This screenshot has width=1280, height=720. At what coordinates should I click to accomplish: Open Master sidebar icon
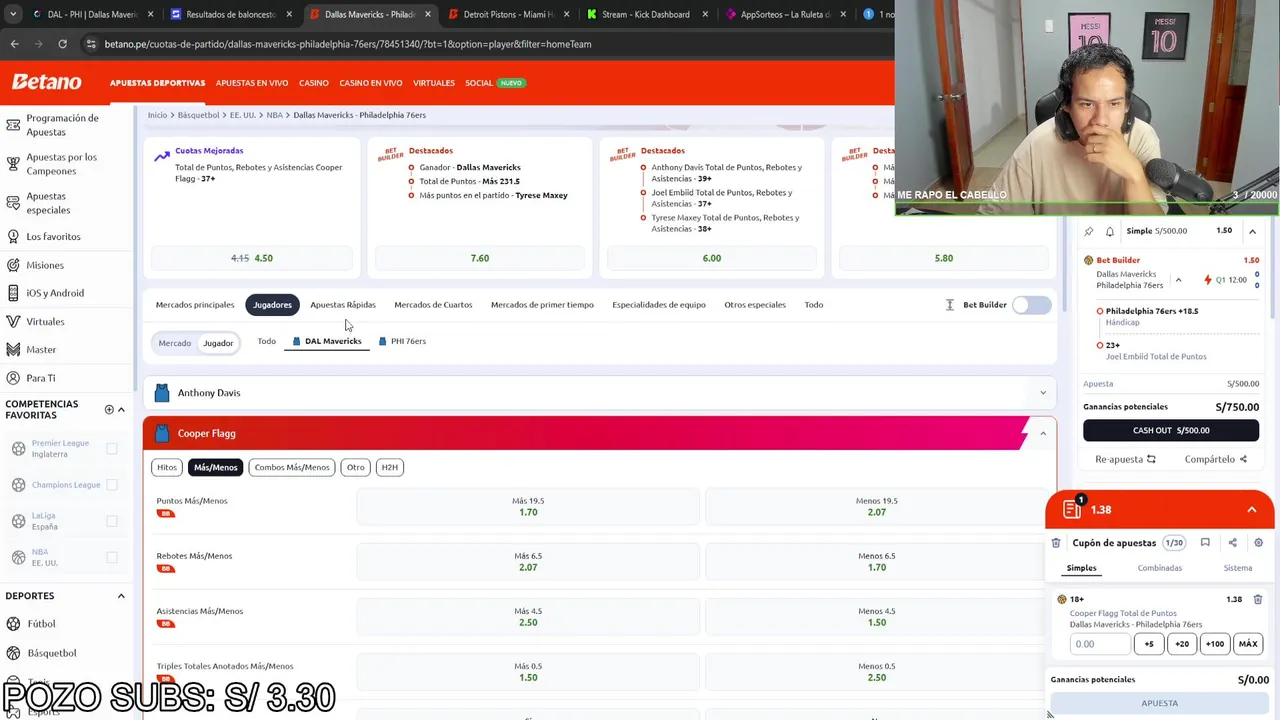(x=13, y=350)
